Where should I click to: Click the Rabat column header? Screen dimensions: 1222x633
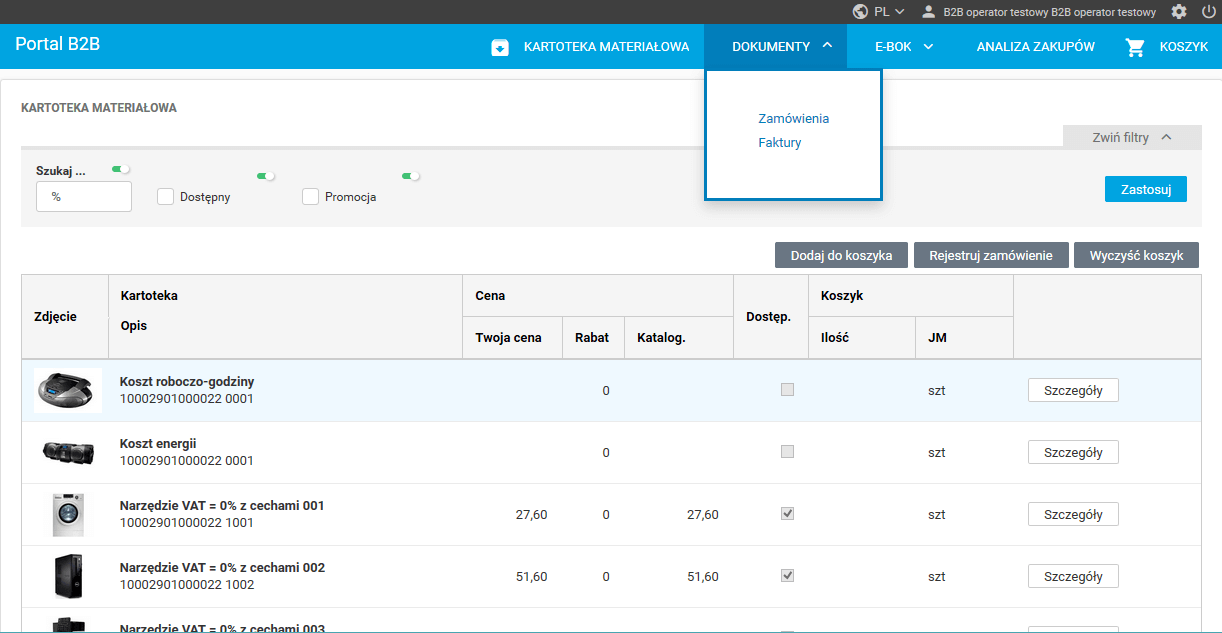pos(592,338)
